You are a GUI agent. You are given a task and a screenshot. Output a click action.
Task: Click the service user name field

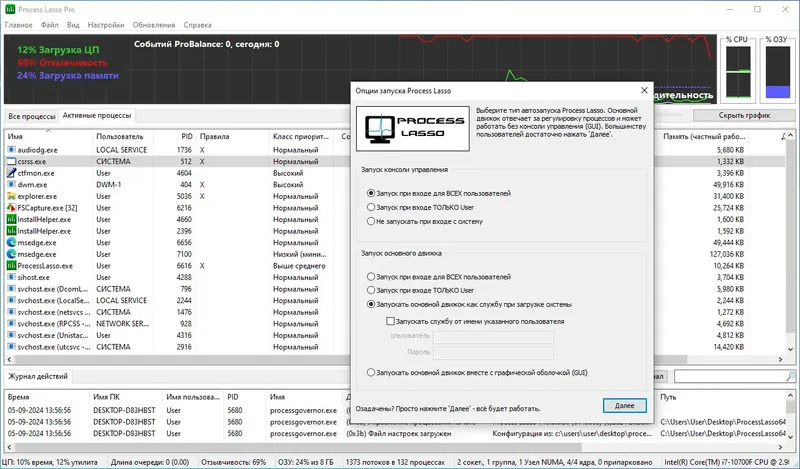493,336
